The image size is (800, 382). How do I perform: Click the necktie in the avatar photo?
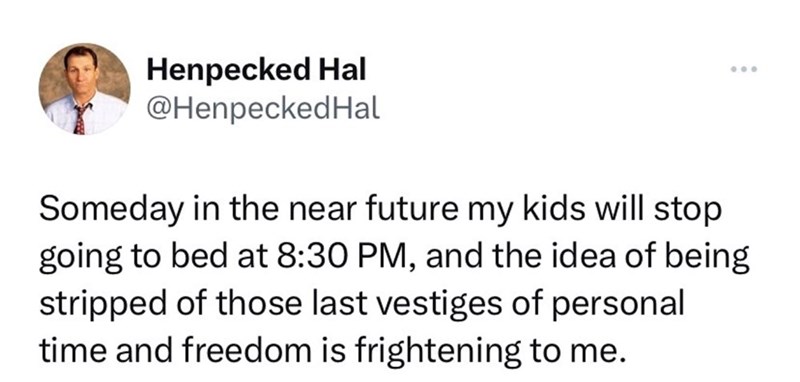[x=80, y=118]
